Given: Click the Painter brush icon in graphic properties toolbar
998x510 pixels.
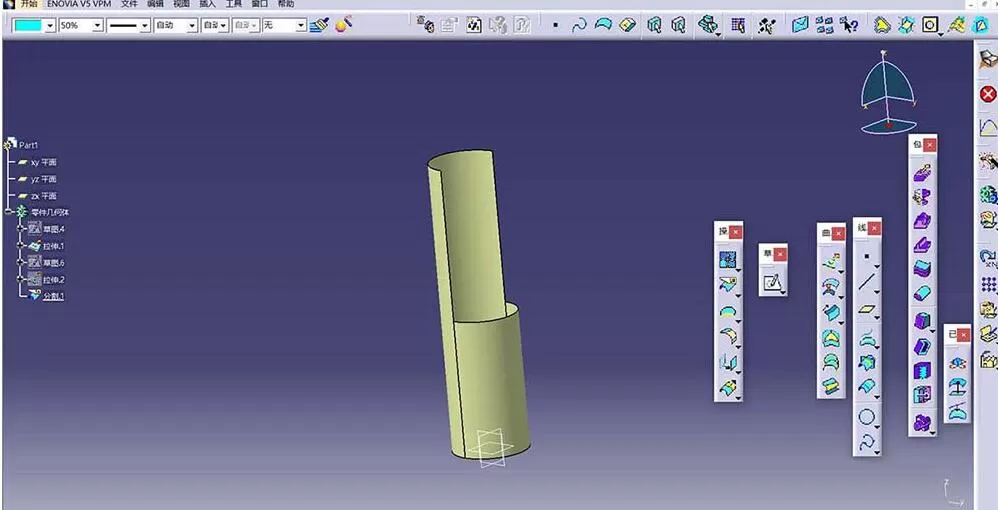Looking at the screenshot, I should pyautogui.click(x=319, y=25).
